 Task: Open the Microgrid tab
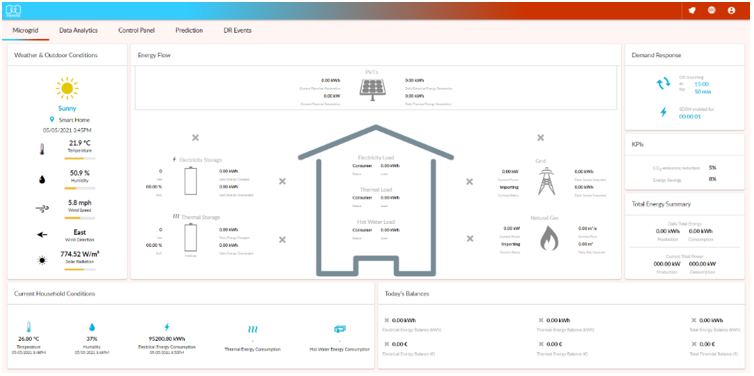25,30
